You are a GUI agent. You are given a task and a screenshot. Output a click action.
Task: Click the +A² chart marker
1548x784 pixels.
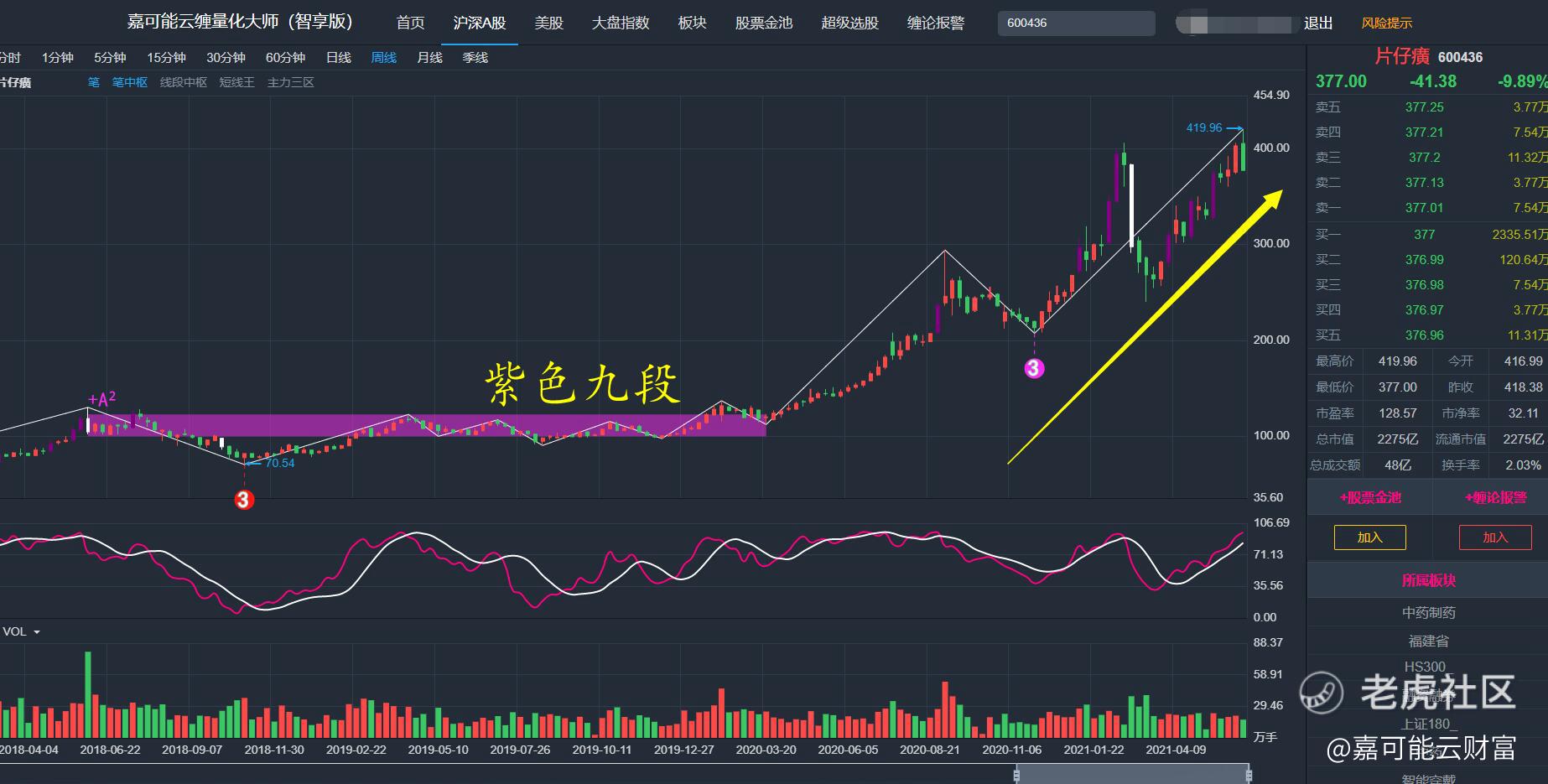click(102, 399)
